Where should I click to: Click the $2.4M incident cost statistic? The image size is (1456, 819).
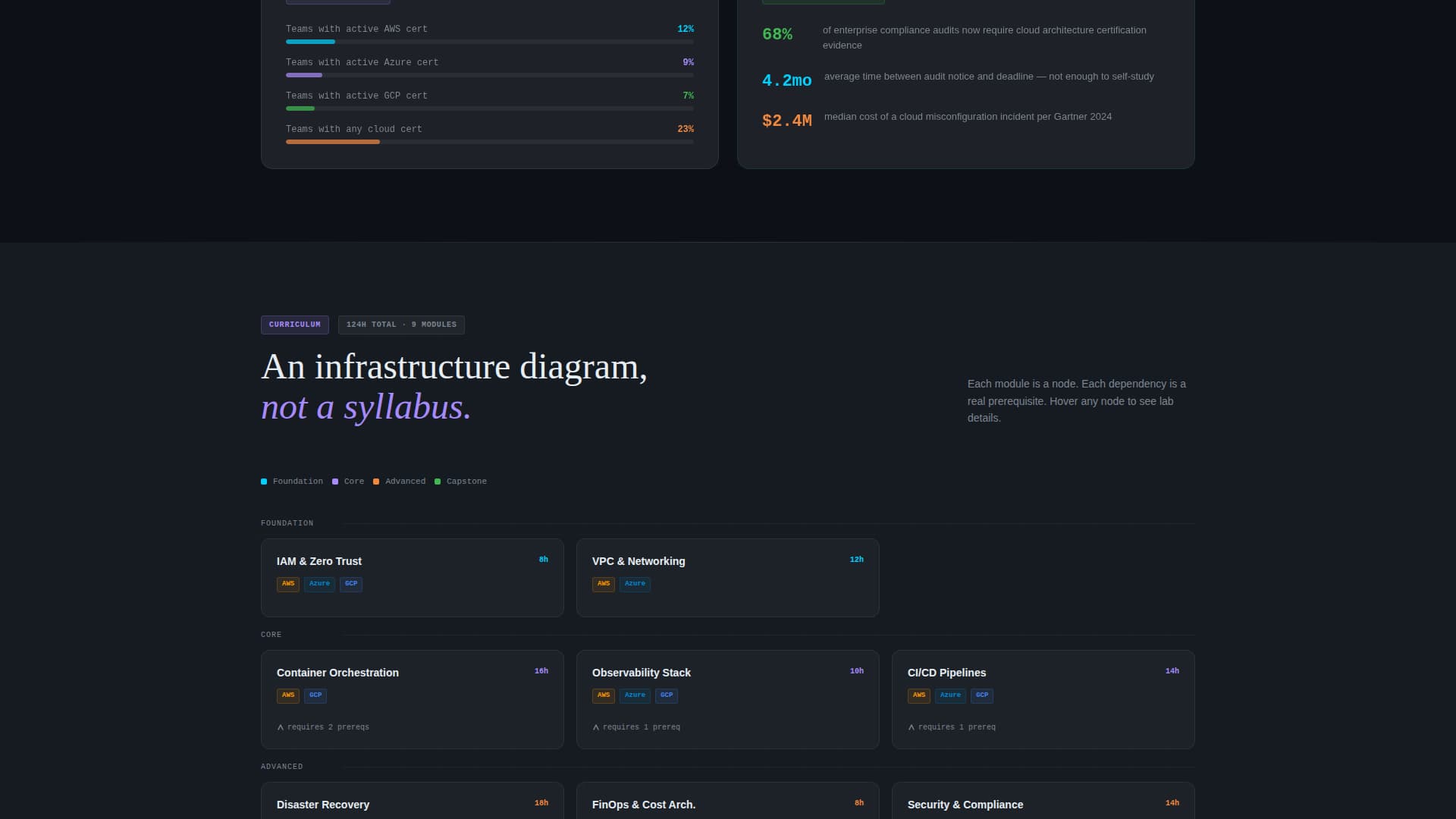point(787,121)
